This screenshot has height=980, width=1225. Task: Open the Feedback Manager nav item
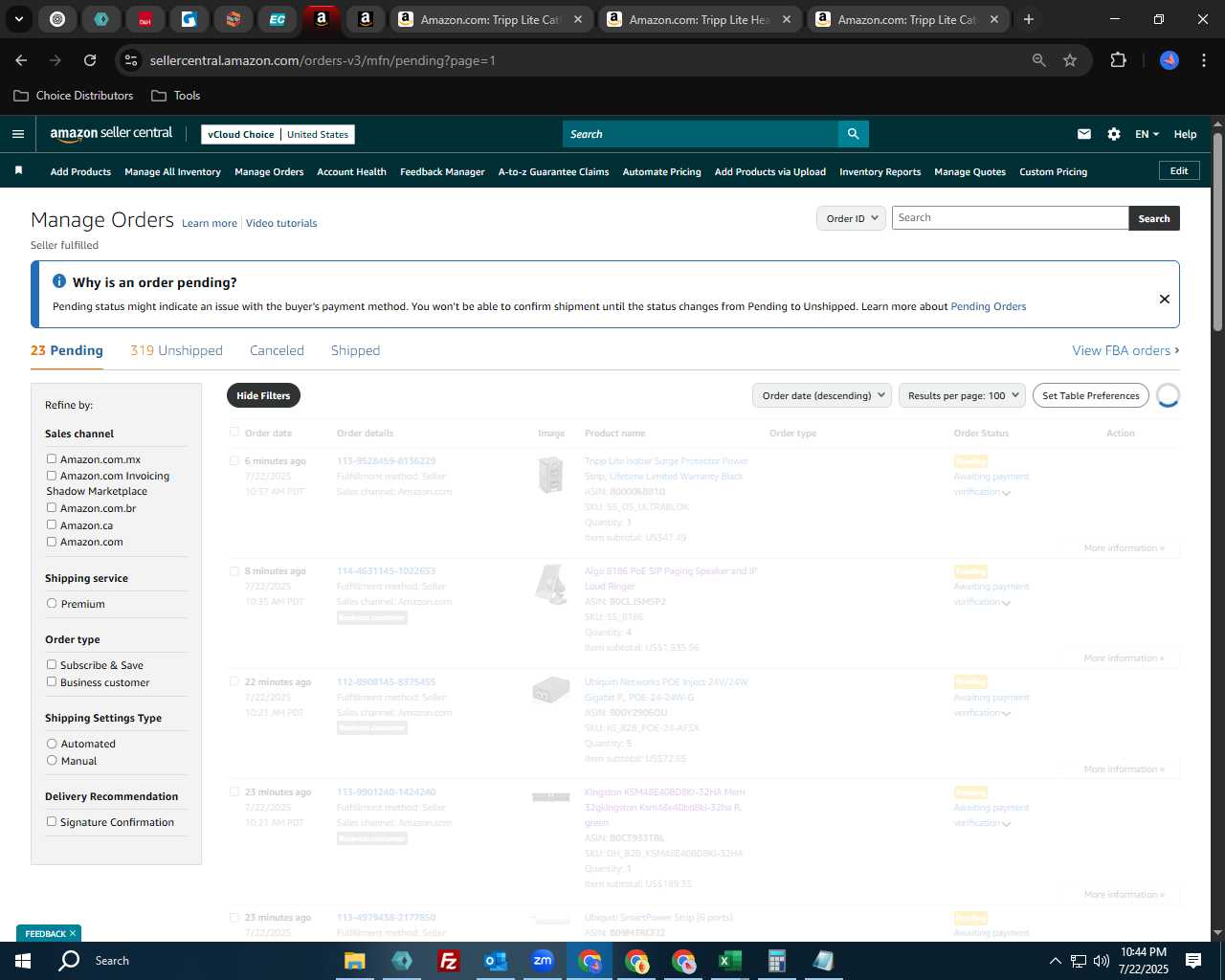pyautogui.click(x=442, y=172)
